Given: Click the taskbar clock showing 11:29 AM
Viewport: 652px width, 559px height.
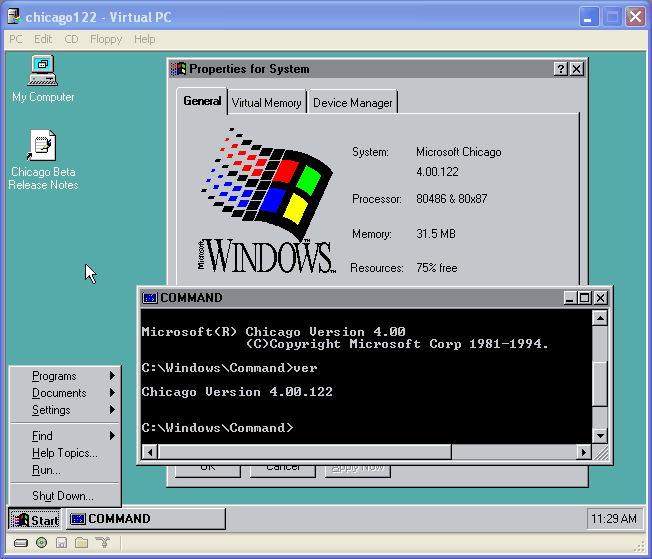Looking at the screenshot, I should click(x=614, y=519).
